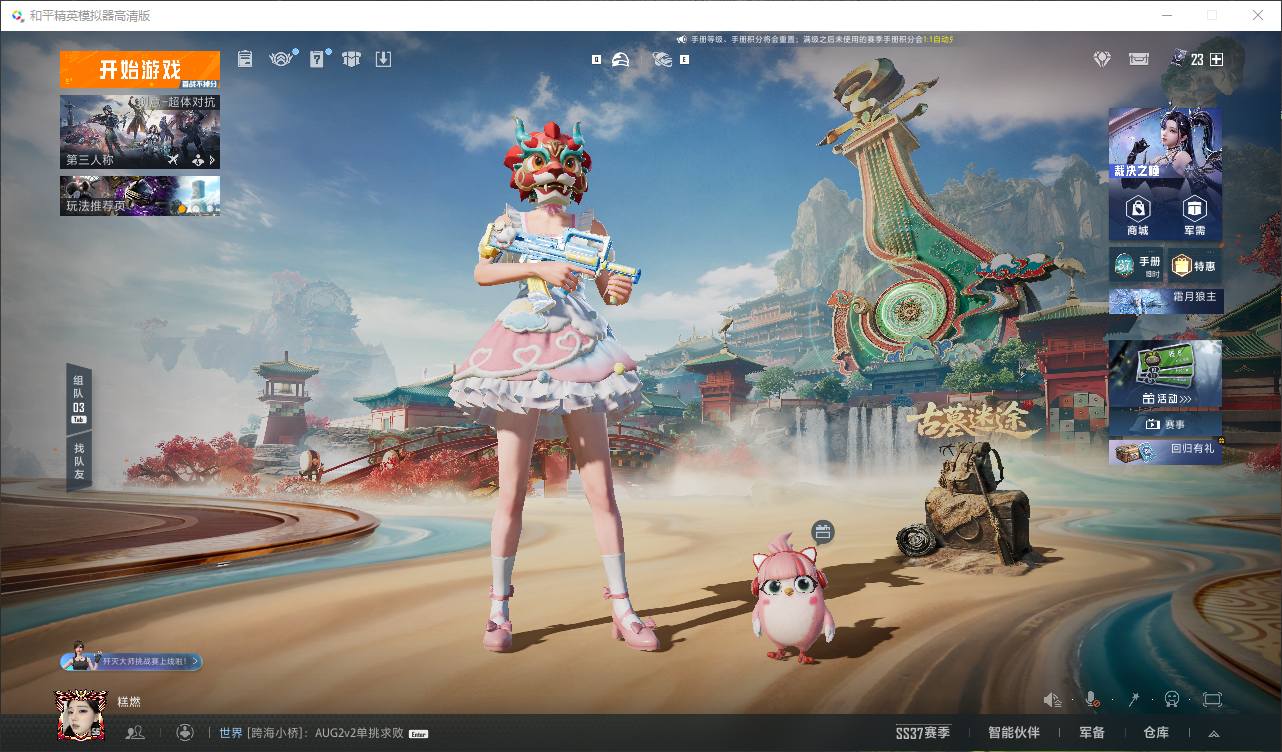This screenshot has width=1282, height=752.
Task: Open the 玩法推荐页 banner
Action: tap(140, 196)
